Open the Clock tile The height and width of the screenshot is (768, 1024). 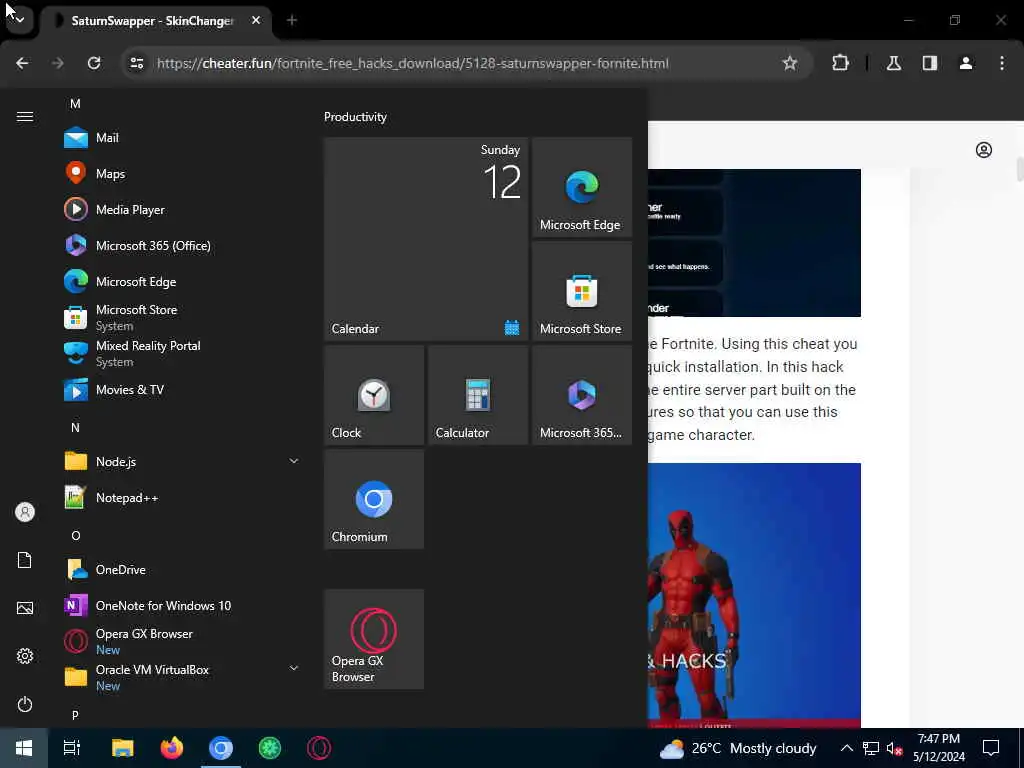374,395
